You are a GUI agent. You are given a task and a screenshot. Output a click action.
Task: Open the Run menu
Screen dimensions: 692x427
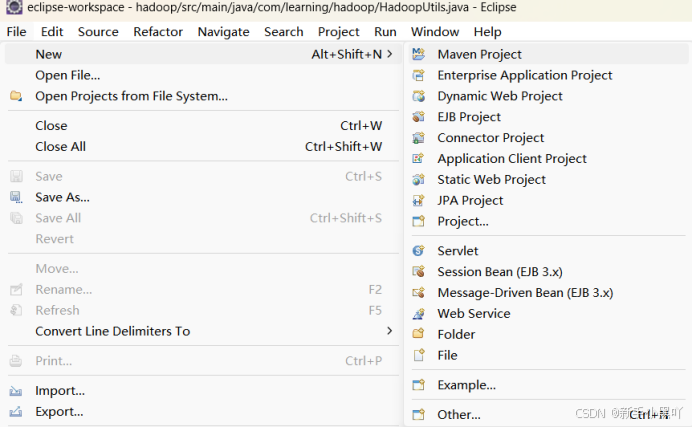[x=385, y=32]
